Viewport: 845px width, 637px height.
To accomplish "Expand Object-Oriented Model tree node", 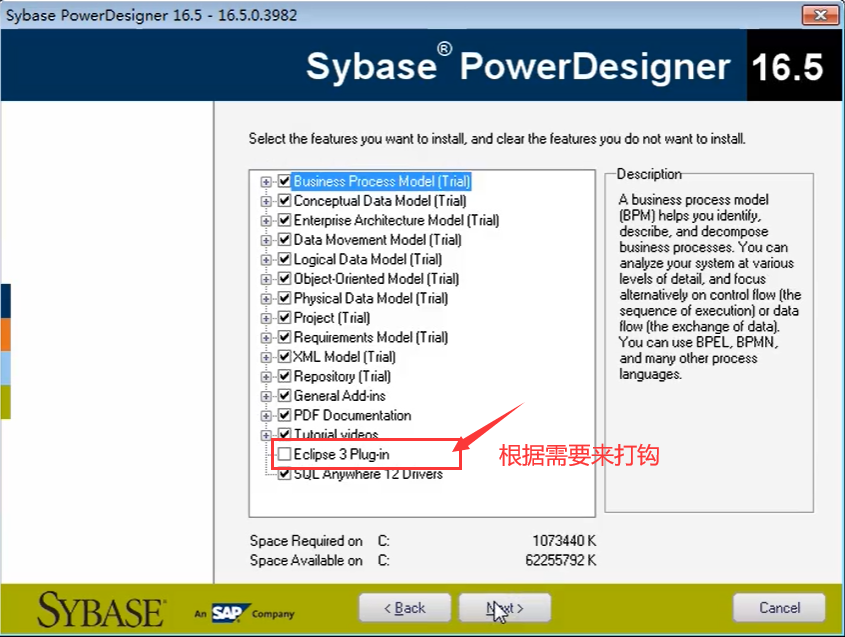I will [x=266, y=279].
